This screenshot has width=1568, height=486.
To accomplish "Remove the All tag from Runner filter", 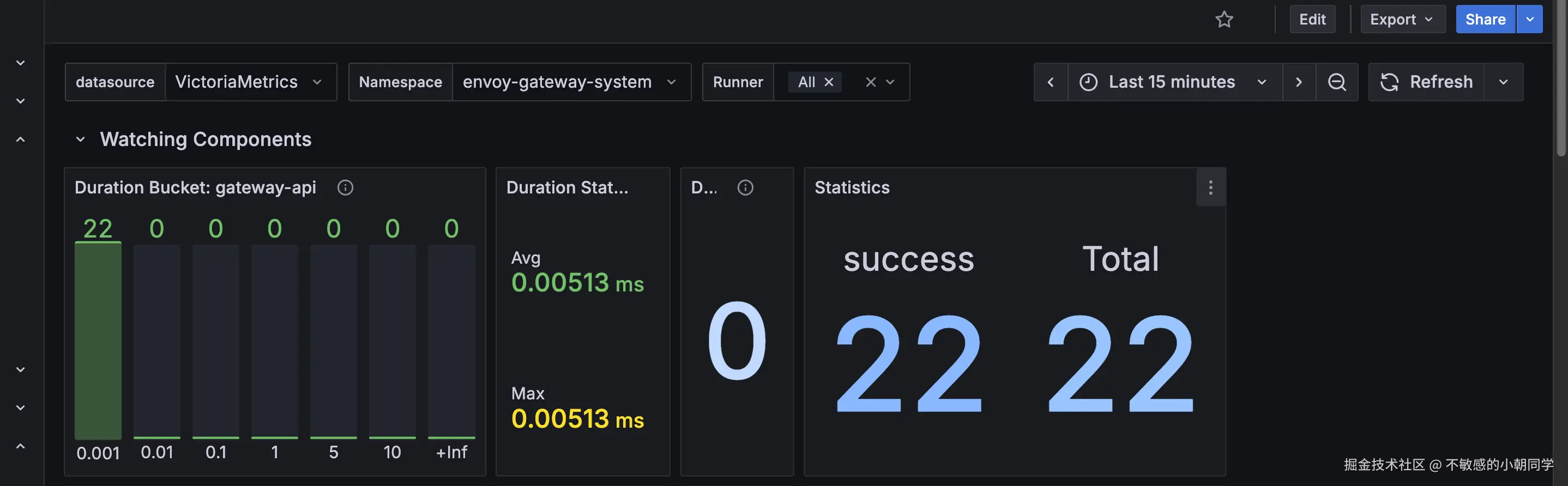I will pos(829,82).
